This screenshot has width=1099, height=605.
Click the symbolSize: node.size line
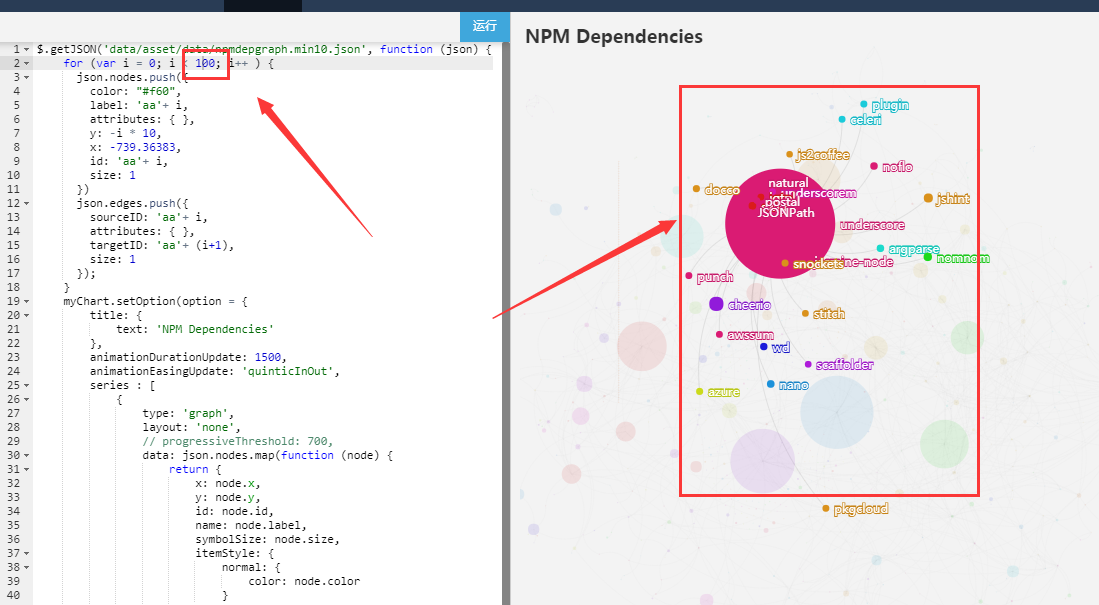268,540
